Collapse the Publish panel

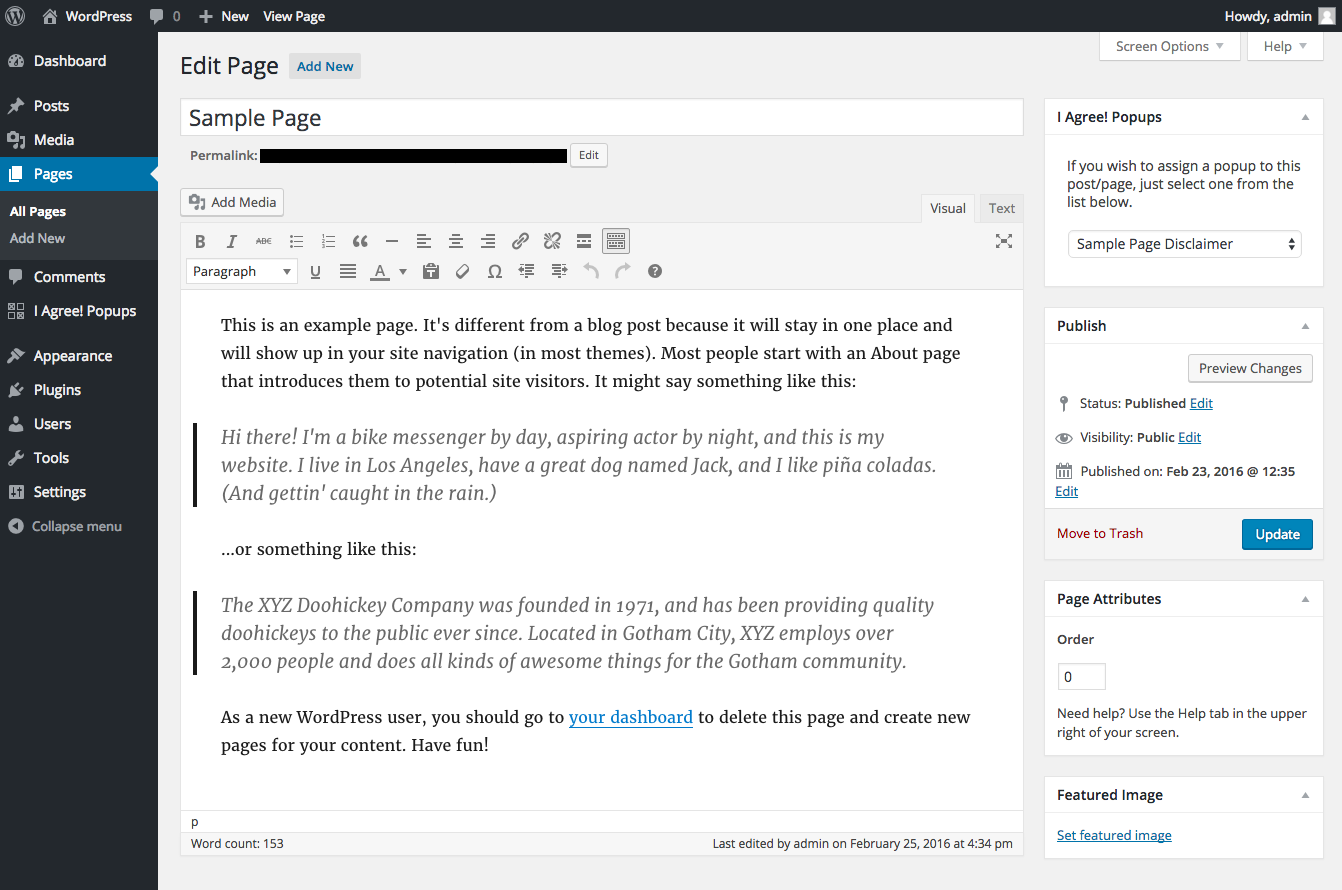click(1305, 325)
